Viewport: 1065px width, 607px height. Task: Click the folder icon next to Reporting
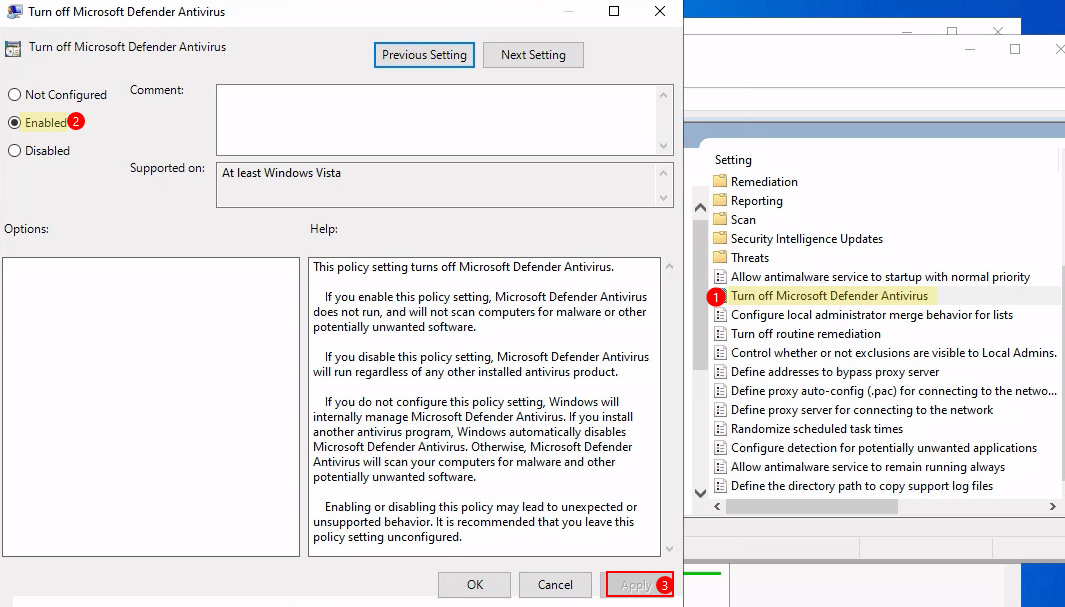tap(720, 200)
